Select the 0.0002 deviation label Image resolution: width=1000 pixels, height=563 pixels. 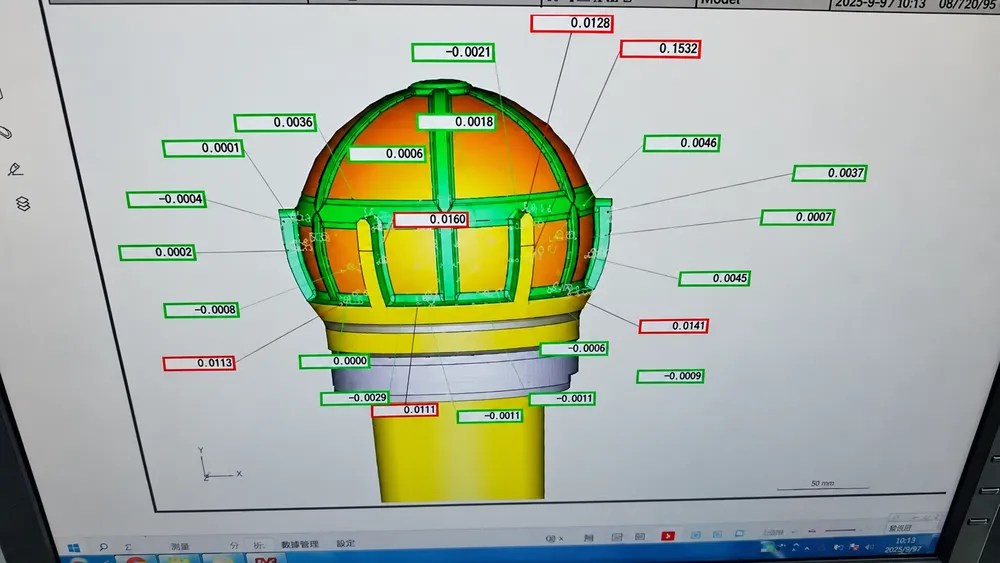(158, 252)
